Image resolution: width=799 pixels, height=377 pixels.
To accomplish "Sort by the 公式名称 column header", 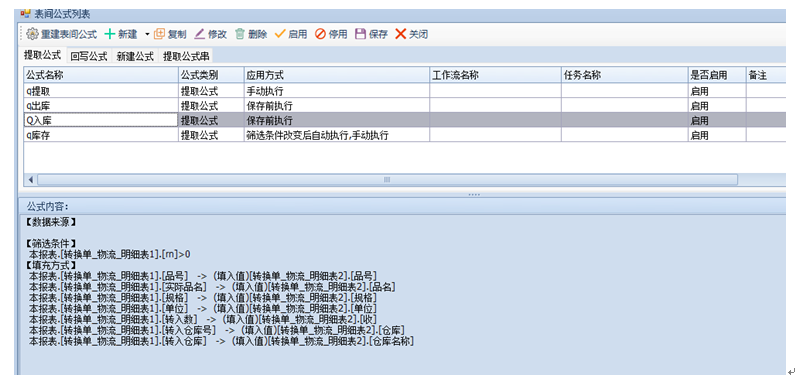I will point(101,75).
